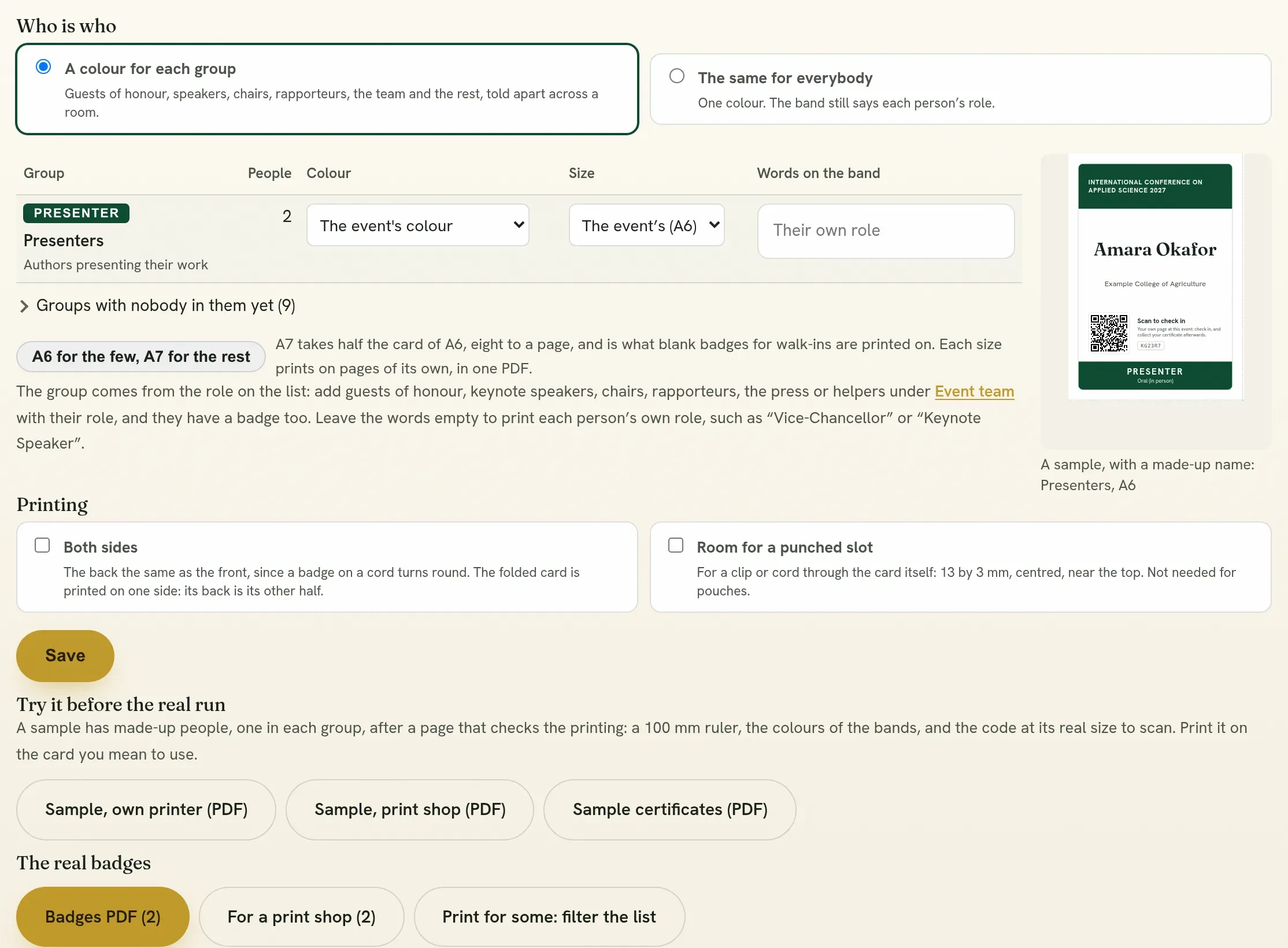
Task: Open the Colour dropdown for Presenters
Action: [x=417, y=225]
